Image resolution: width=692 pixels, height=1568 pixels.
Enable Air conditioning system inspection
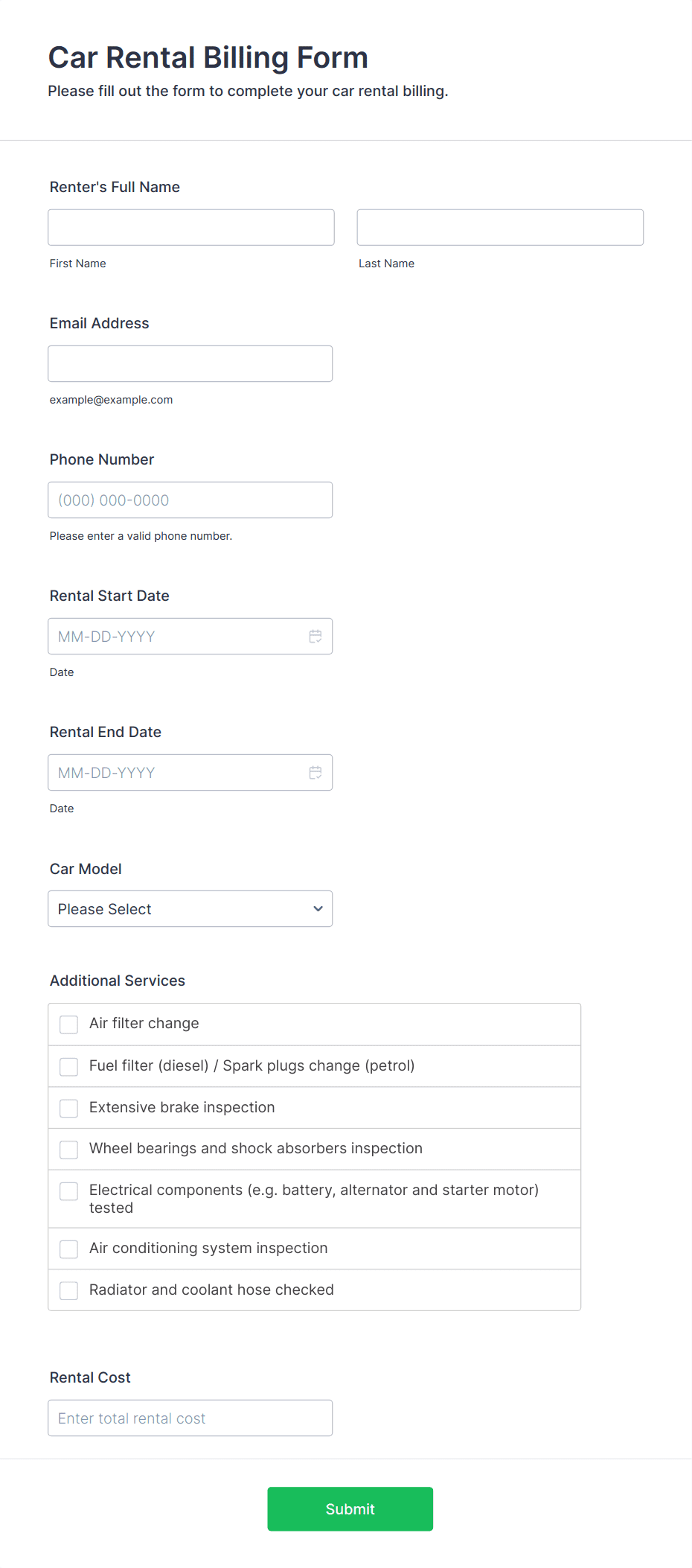(x=68, y=1249)
